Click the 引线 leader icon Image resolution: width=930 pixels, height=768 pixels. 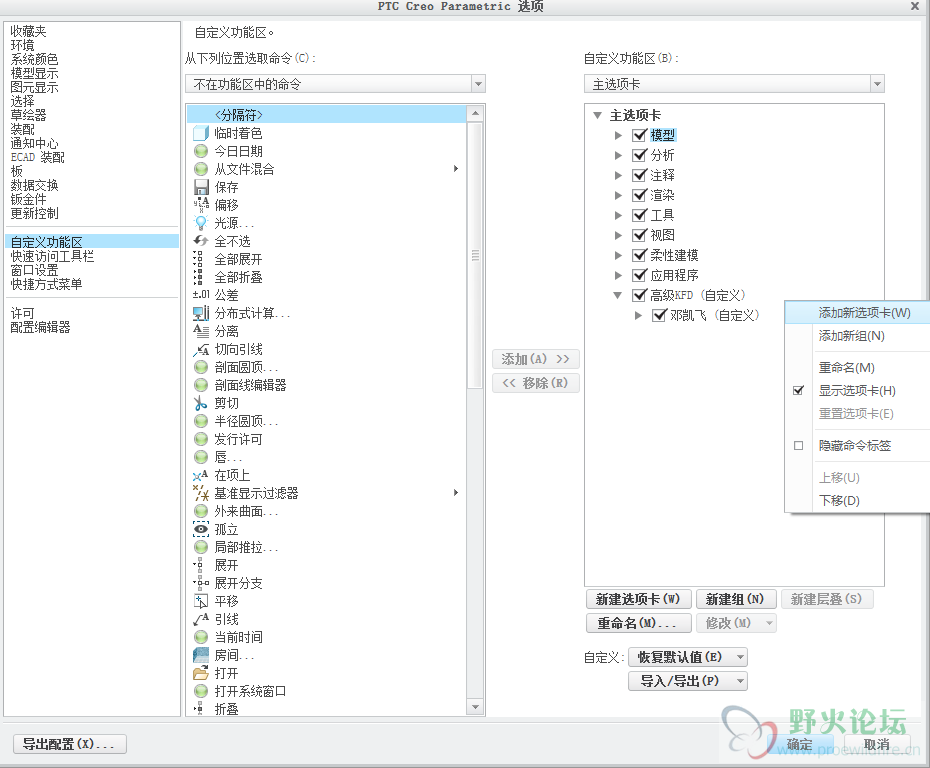[201, 619]
